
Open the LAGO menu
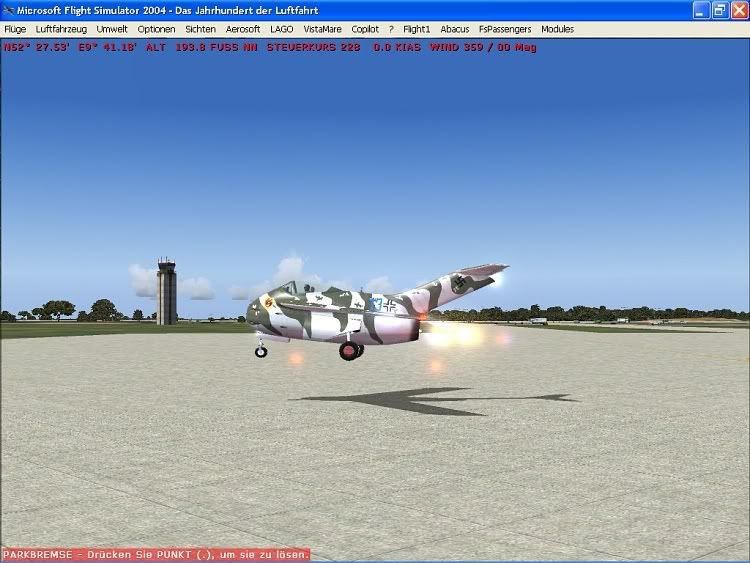click(282, 29)
